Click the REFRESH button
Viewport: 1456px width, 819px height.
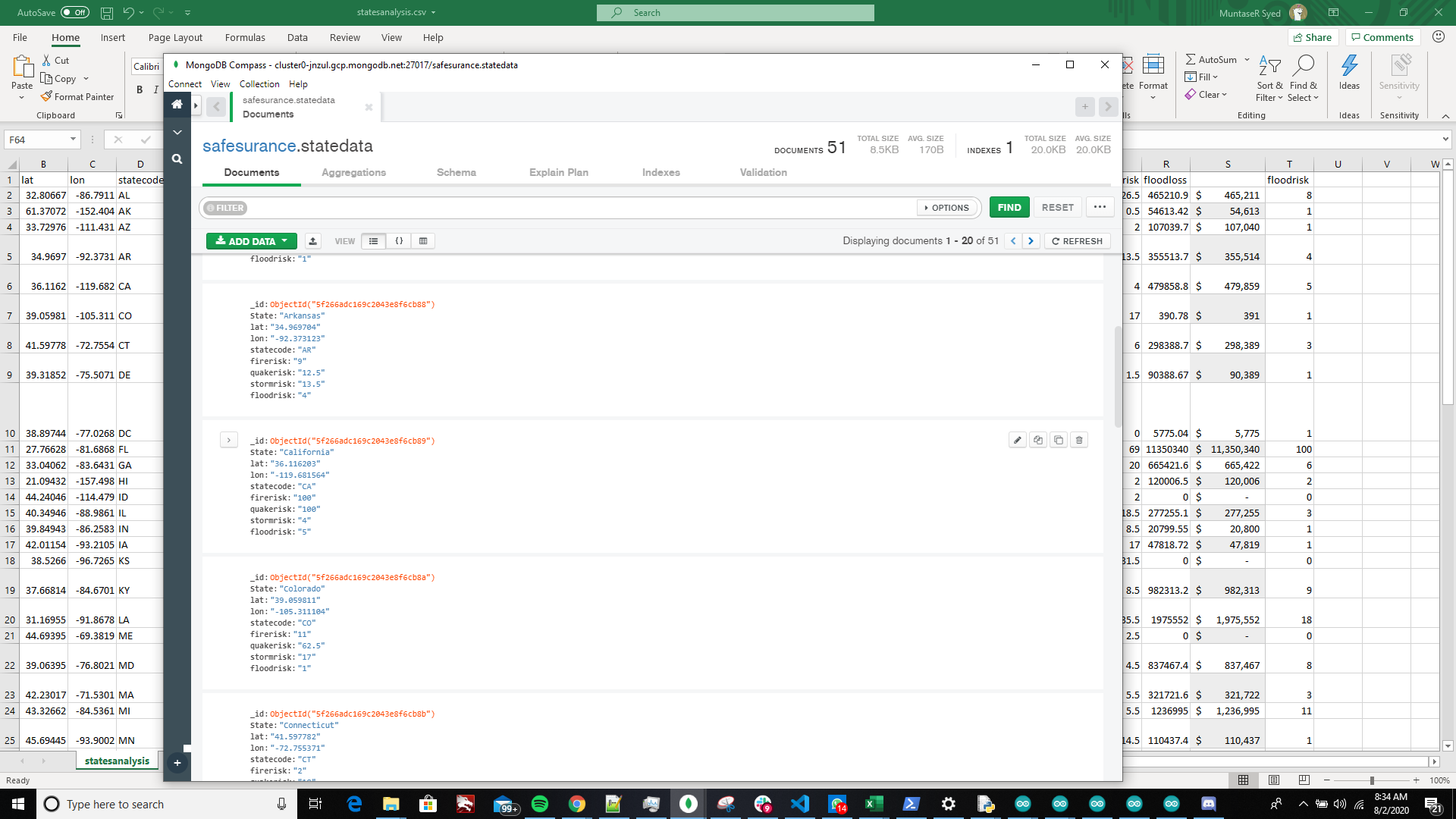pyautogui.click(x=1077, y=241)
